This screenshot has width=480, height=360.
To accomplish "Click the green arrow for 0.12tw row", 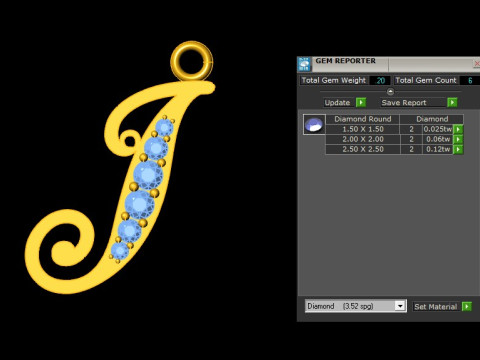I will click(x=458, y=149).
